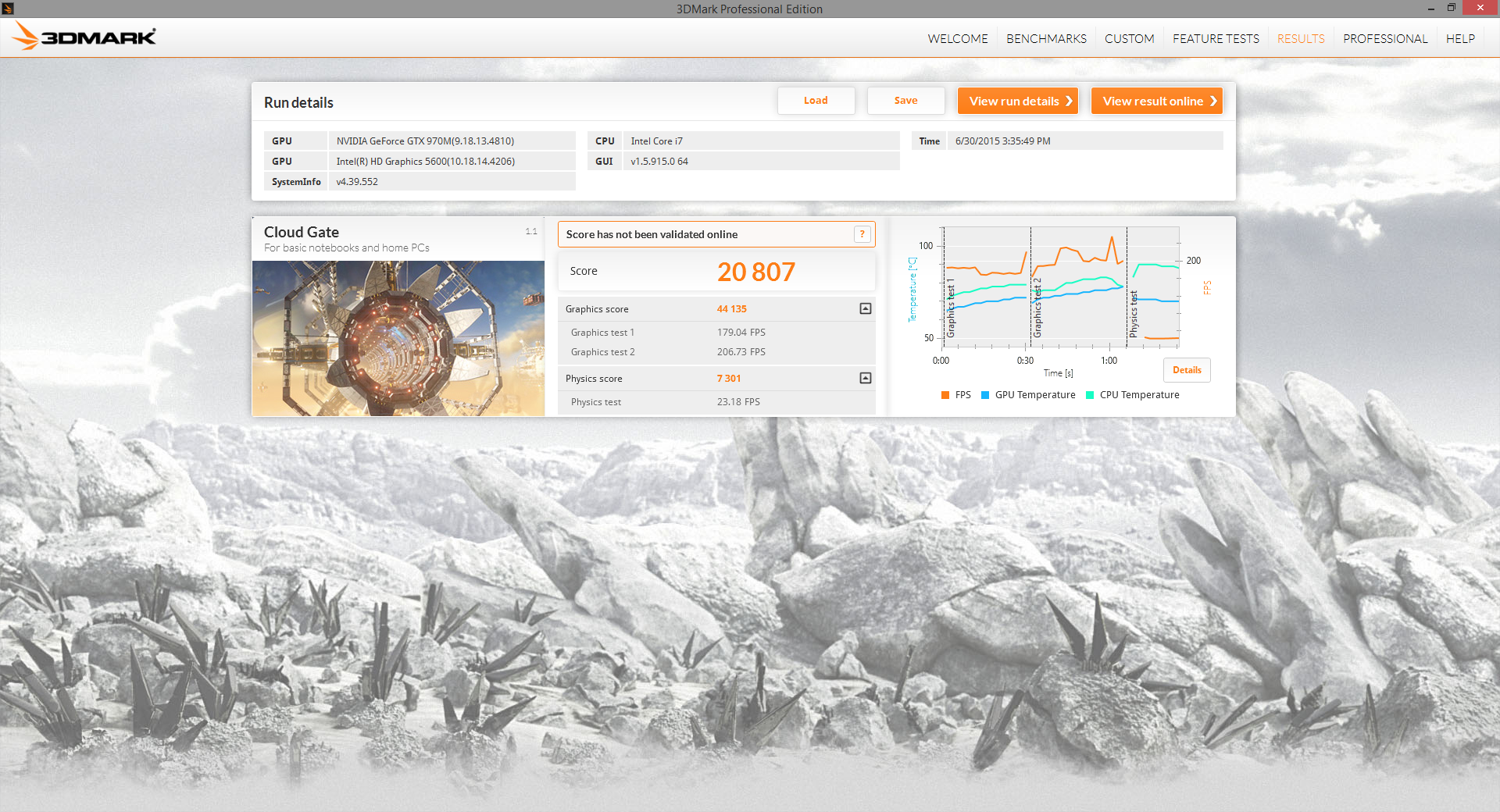The height and width of the screenshot is (812, 1500).
Task: Open View result online
Action: [x=1157, y=101]
